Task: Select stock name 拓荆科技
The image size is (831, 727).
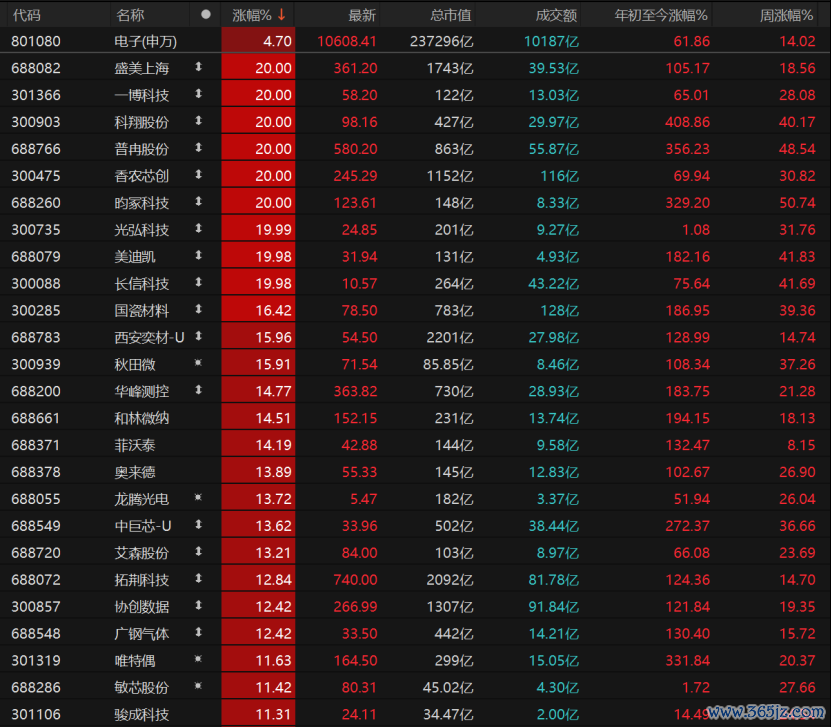Action: [x=142, y=580]
